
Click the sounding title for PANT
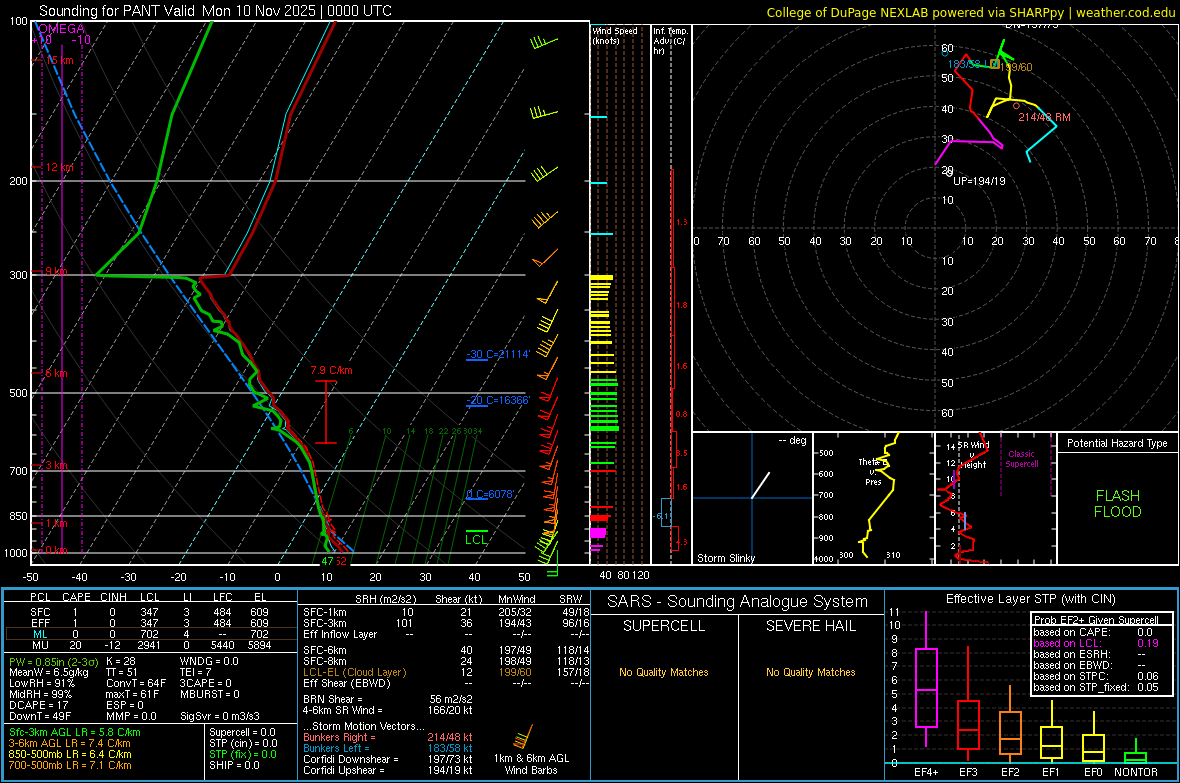[215, 11]
